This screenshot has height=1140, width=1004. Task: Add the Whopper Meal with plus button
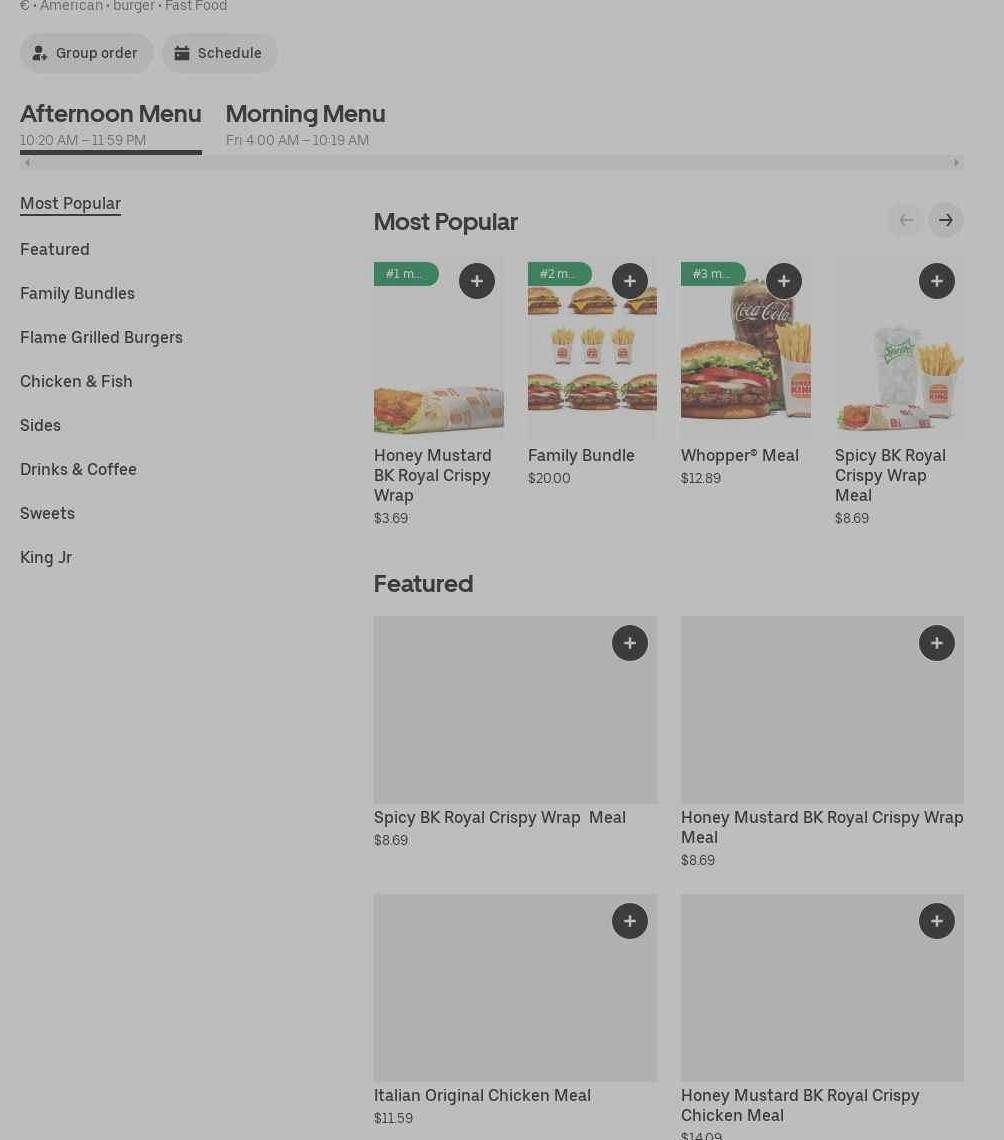point(784,282)
